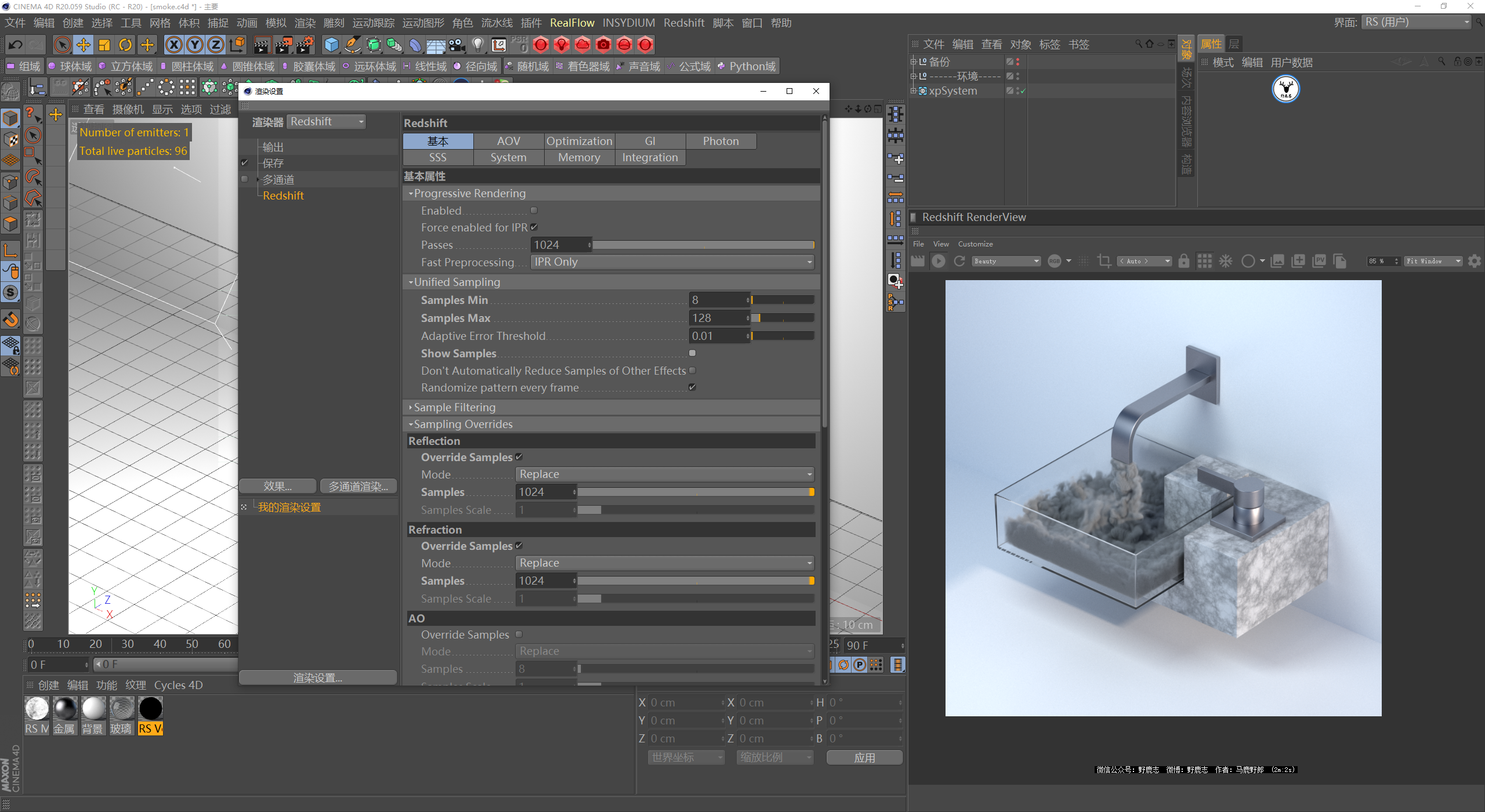Screen dimensions: 1485x812
Task: Open Fast Preprocessing IPR Only dropdown
Action: (x=673, y=262)
